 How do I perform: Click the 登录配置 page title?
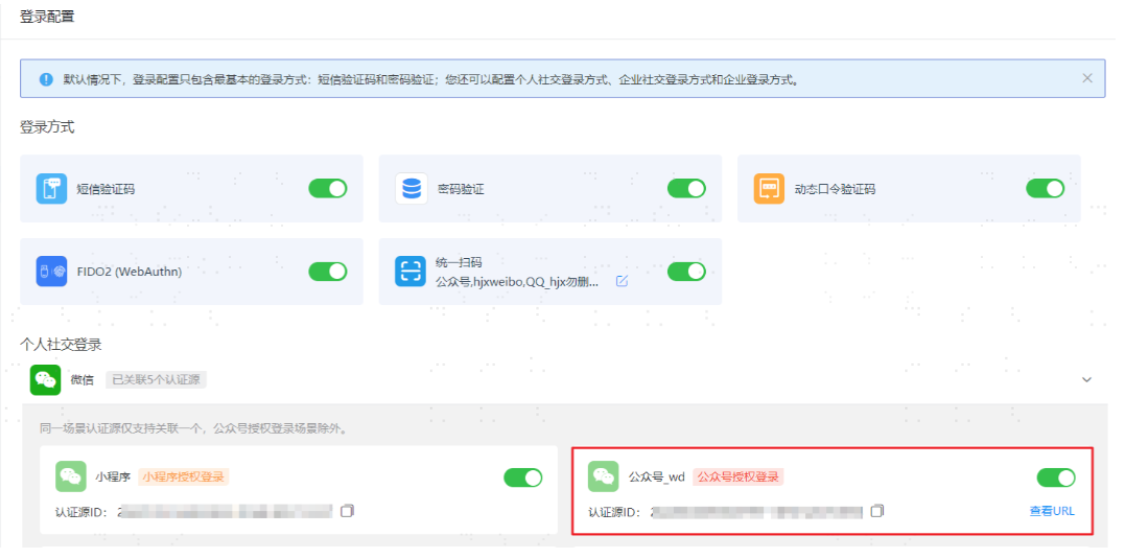(47, 16)
